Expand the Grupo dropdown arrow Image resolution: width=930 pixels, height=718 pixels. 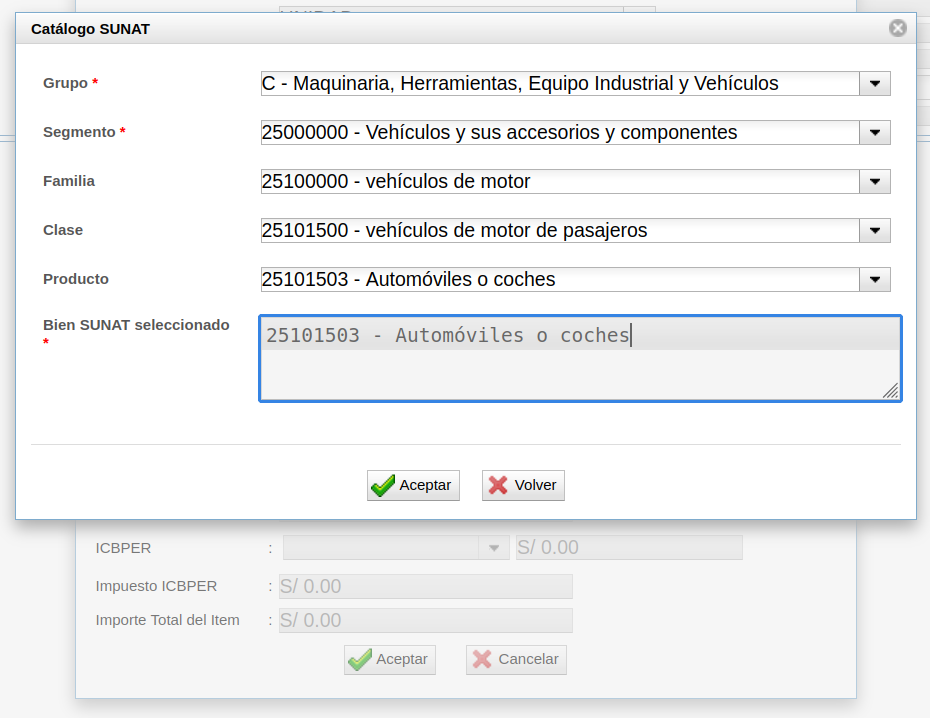(875, 84)
